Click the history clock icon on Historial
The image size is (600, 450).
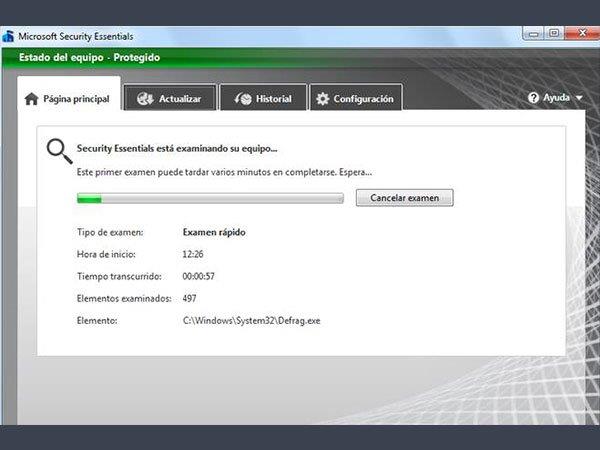[243, 99]
